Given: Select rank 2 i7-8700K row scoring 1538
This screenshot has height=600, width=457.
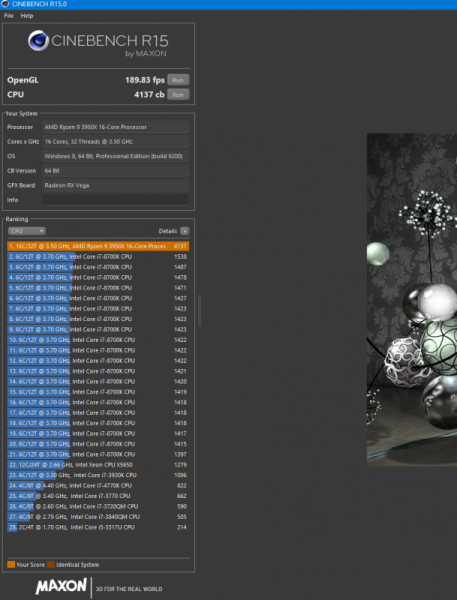Looking at the screenshot, I should (x=98, y=256).
